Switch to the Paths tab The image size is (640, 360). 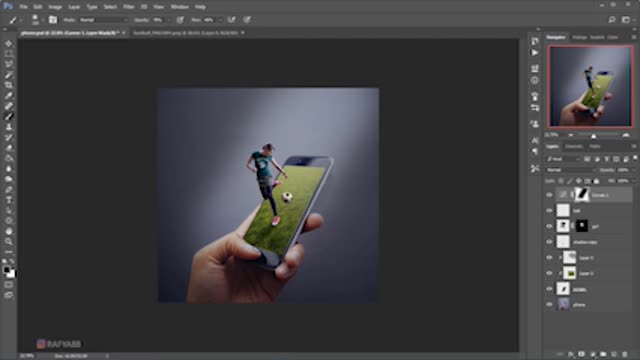coord(595,146)
